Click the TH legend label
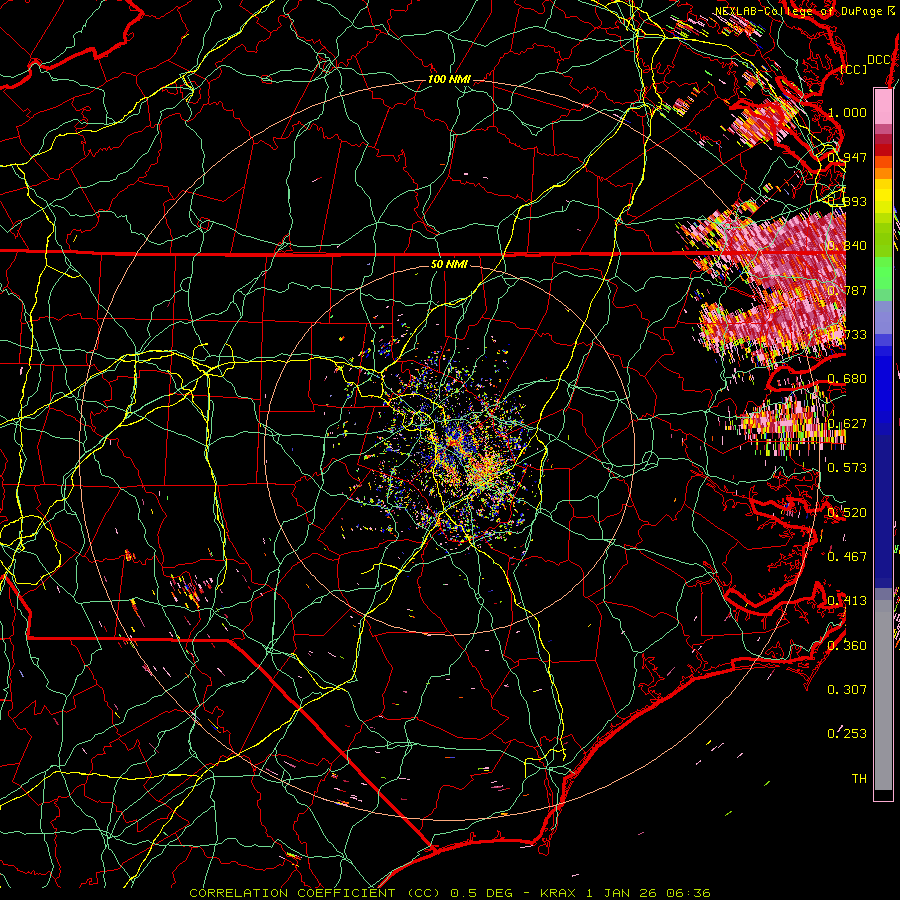Viewport: 900px width, 900px height. [859, 778]
